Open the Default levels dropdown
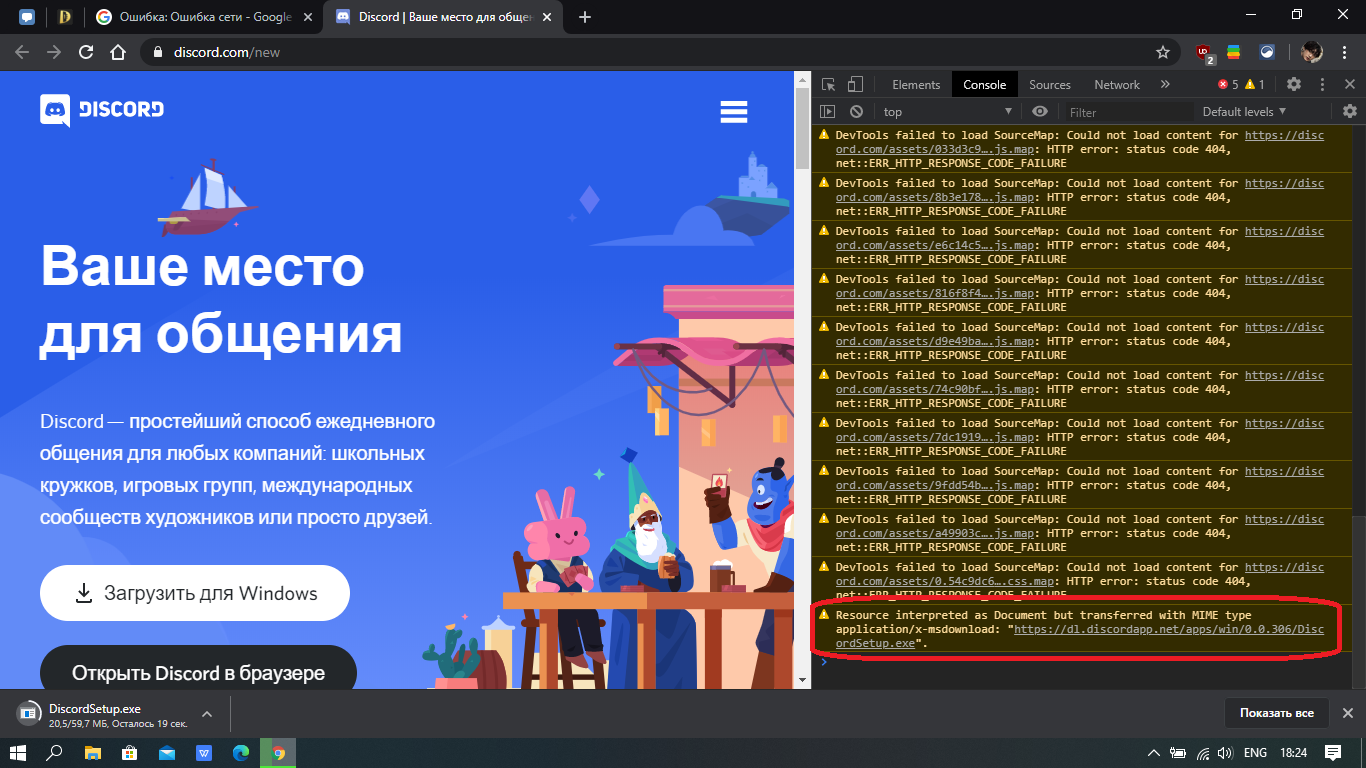 coord(1245,112)
